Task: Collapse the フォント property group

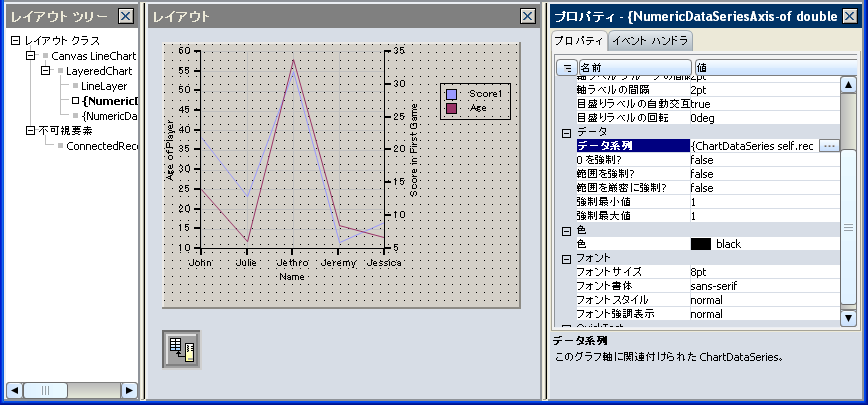Action: pos(566,259)
